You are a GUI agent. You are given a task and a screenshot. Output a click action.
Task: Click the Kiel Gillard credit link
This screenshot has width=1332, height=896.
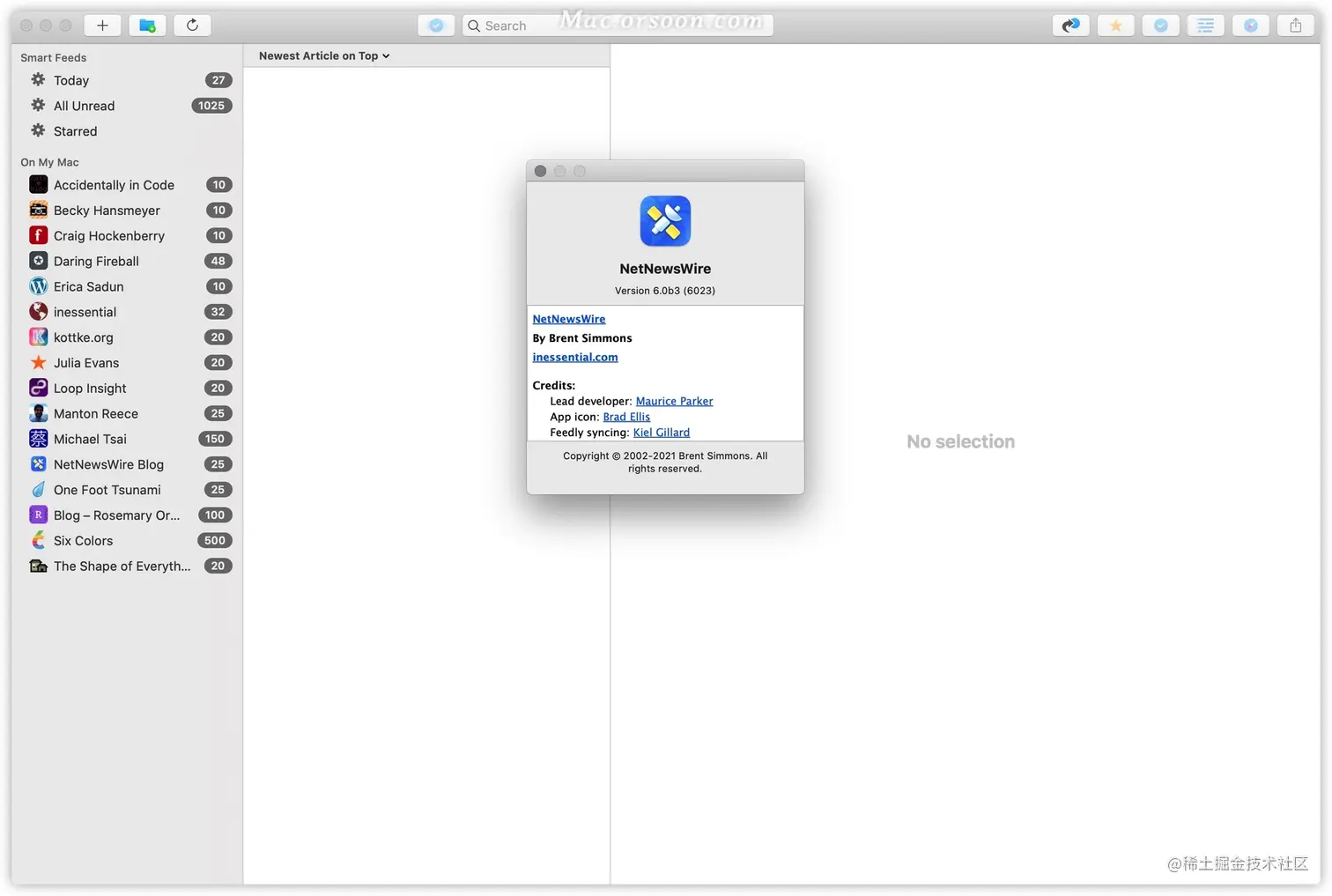[x=662, y=433]
